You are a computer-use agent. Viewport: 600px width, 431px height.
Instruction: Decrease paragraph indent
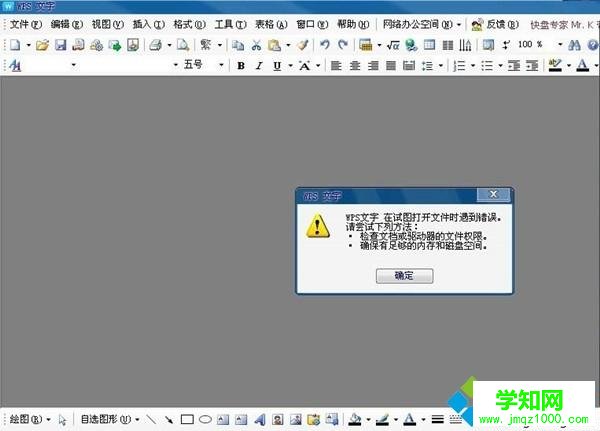click(514, 66)
